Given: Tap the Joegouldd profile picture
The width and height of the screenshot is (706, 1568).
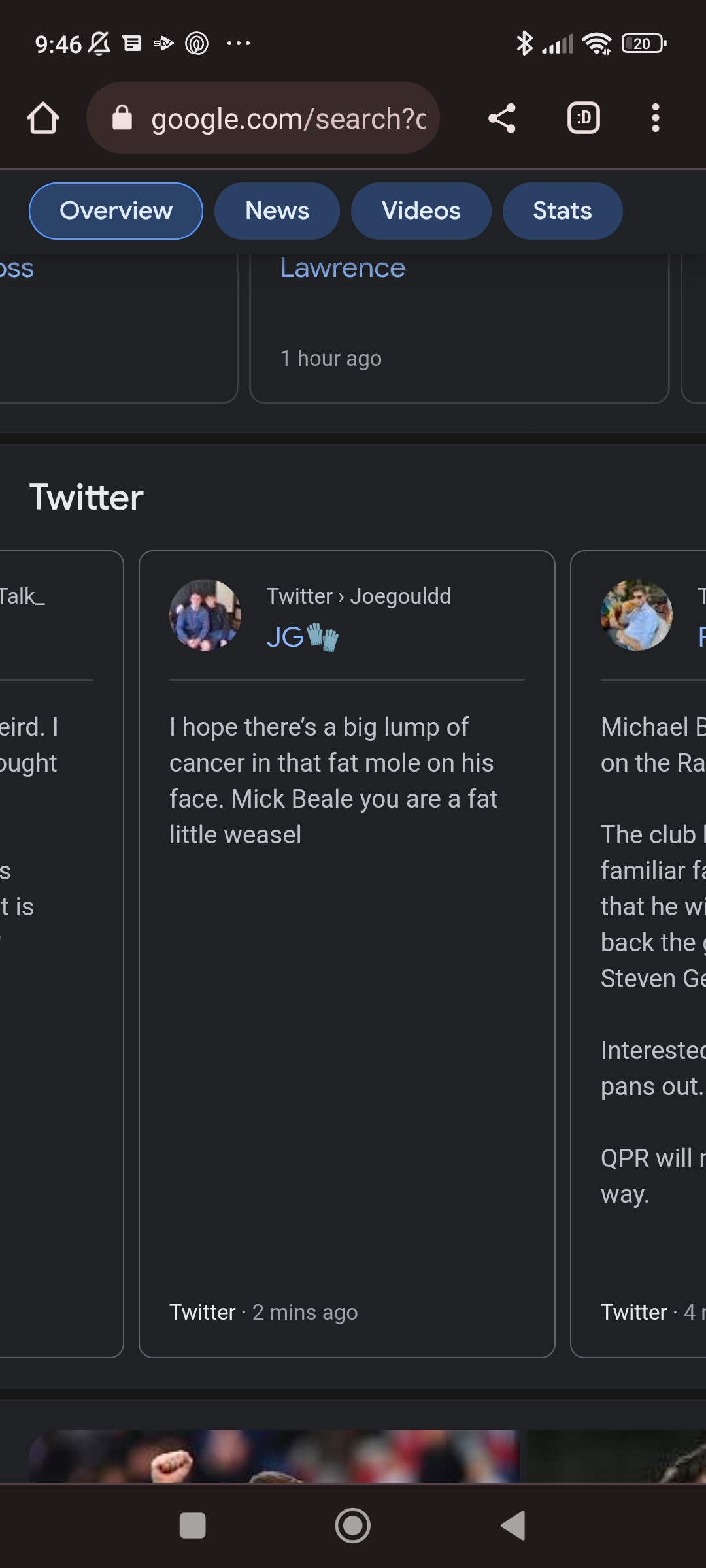Looking at the screenshot, I should pyautogui.click(x=205, y=615).
